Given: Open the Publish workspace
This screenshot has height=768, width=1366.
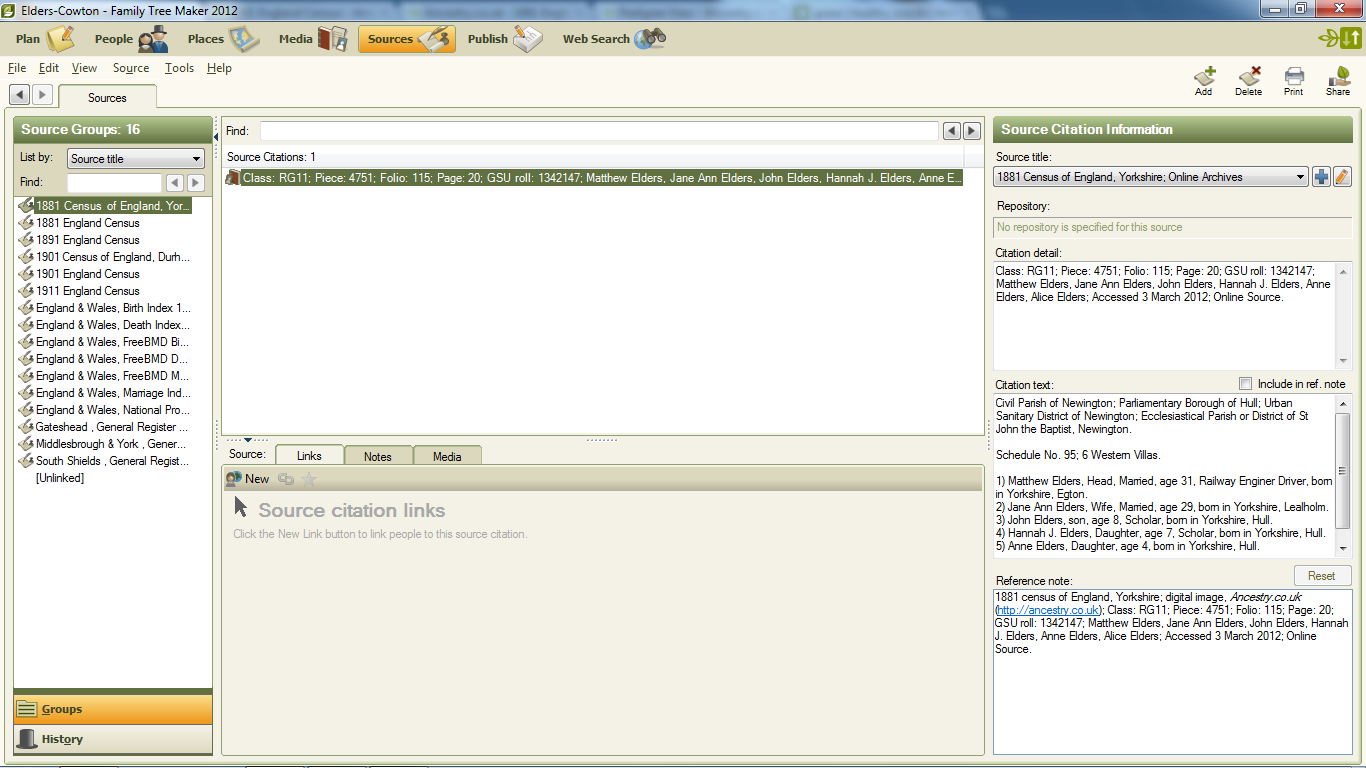Looking at the screenshot, I should click(504, 39).
